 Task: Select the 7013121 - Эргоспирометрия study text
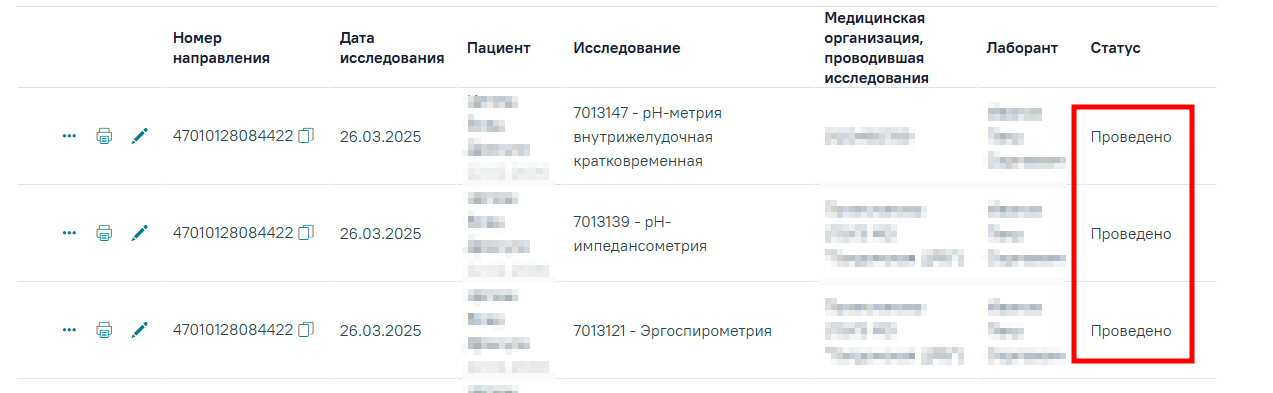point(672,331)
